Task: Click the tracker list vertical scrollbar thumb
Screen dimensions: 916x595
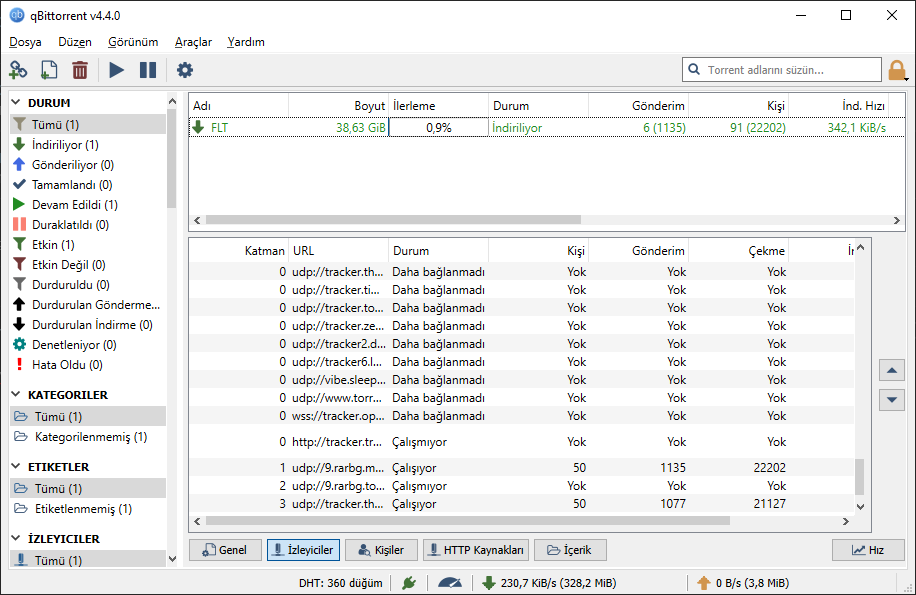Action: point(860,476)
